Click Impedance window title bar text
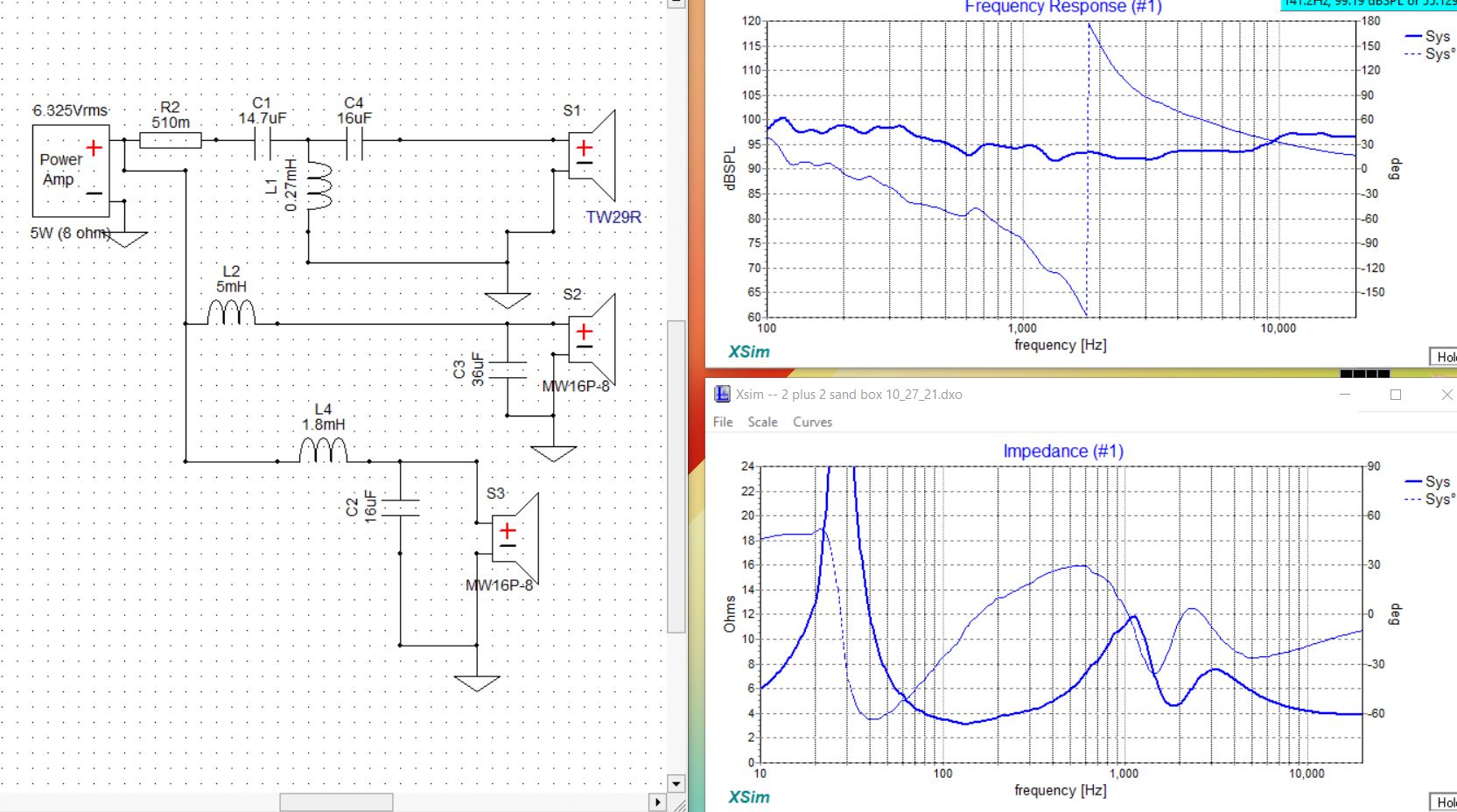The height and width of the screenshot is (812, 1457). 849,395
